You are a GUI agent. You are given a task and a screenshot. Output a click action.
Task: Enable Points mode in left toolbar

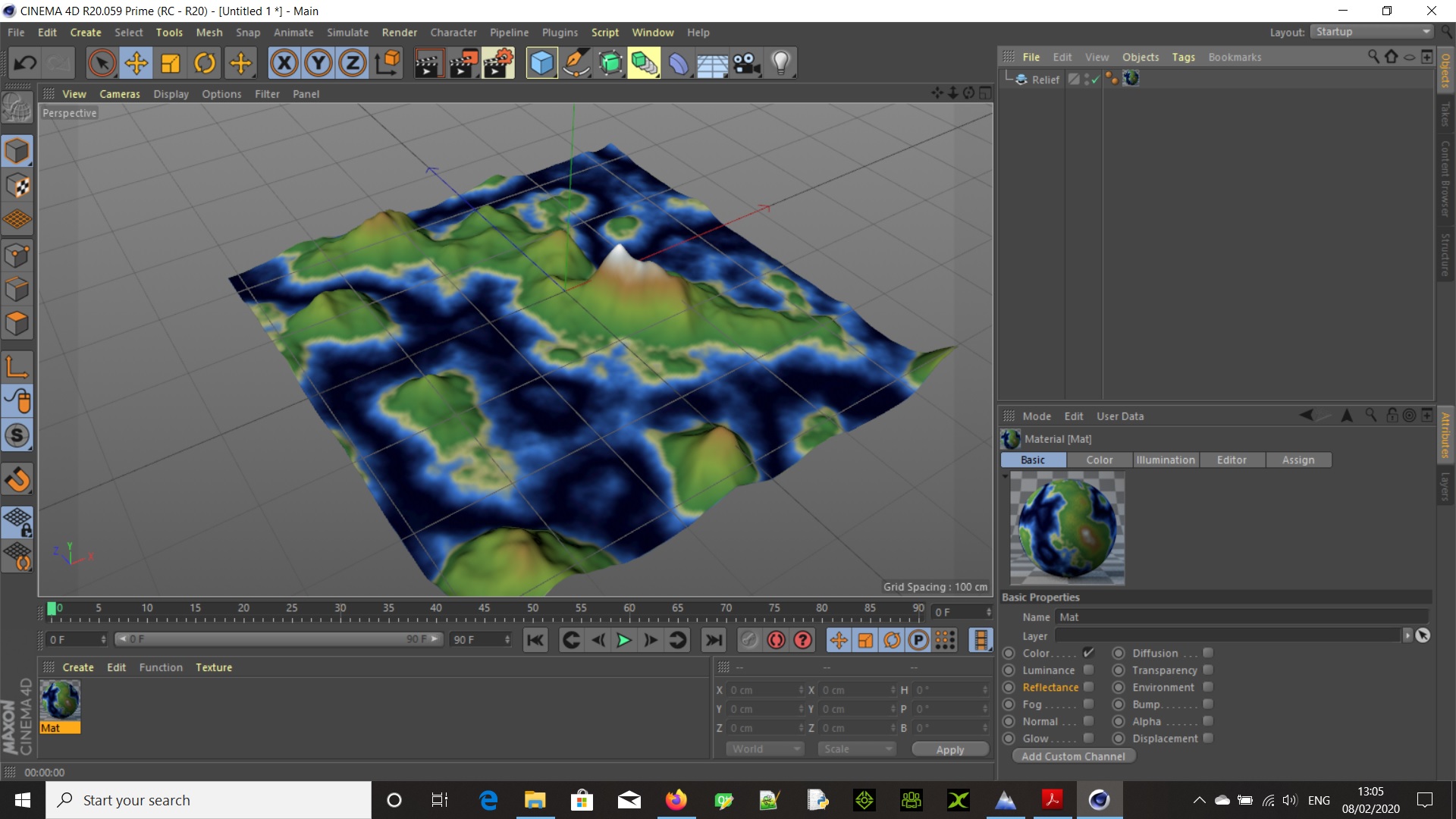17,255
